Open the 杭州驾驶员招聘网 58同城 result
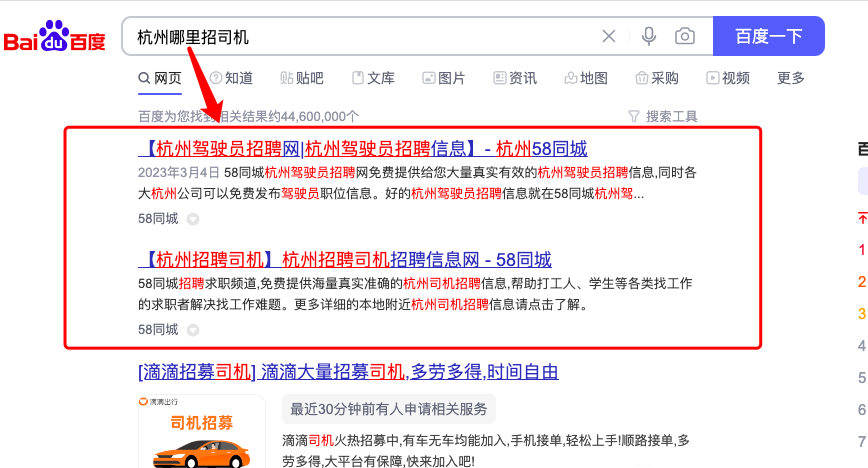Screen dimensions: 868x468 [363, 148]
